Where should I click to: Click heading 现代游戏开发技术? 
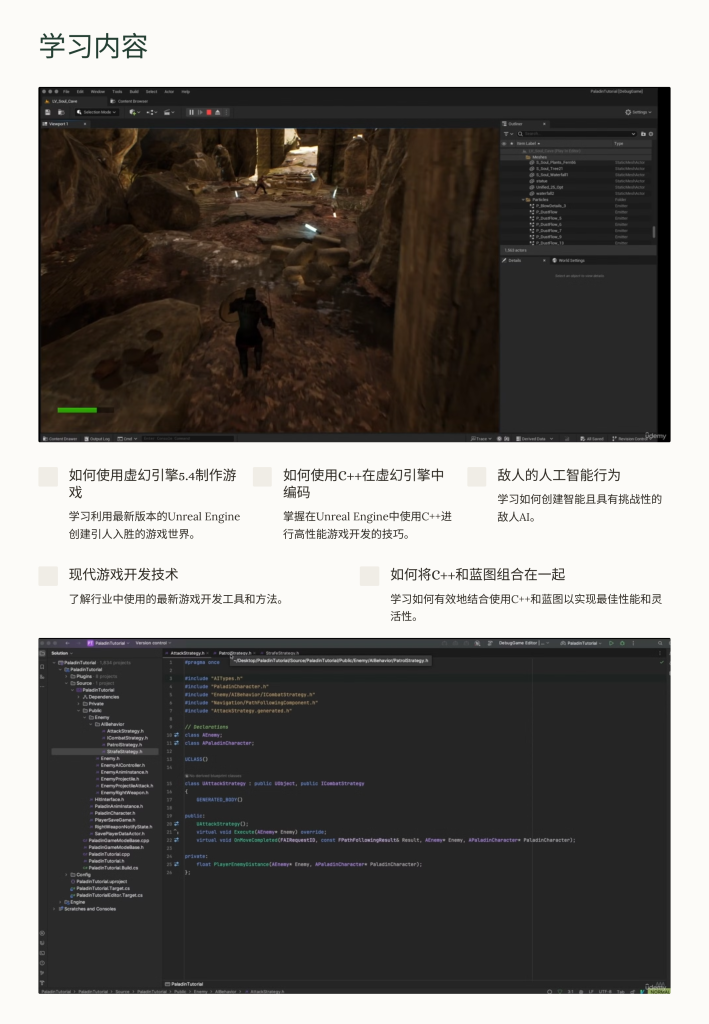coord(123,575)
